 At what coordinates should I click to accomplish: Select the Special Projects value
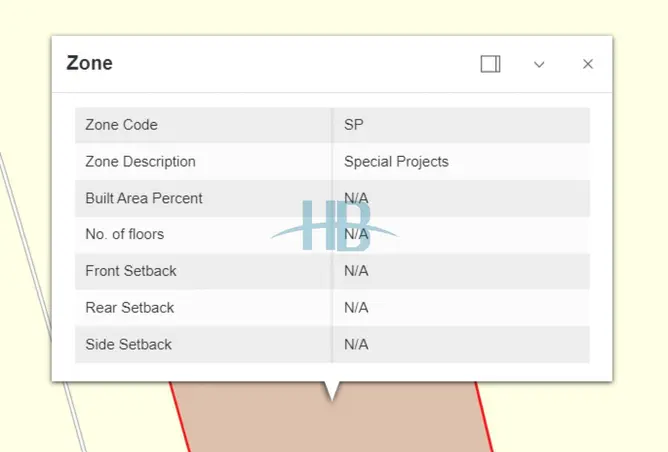pyautogui.click(x=396, y=161)
